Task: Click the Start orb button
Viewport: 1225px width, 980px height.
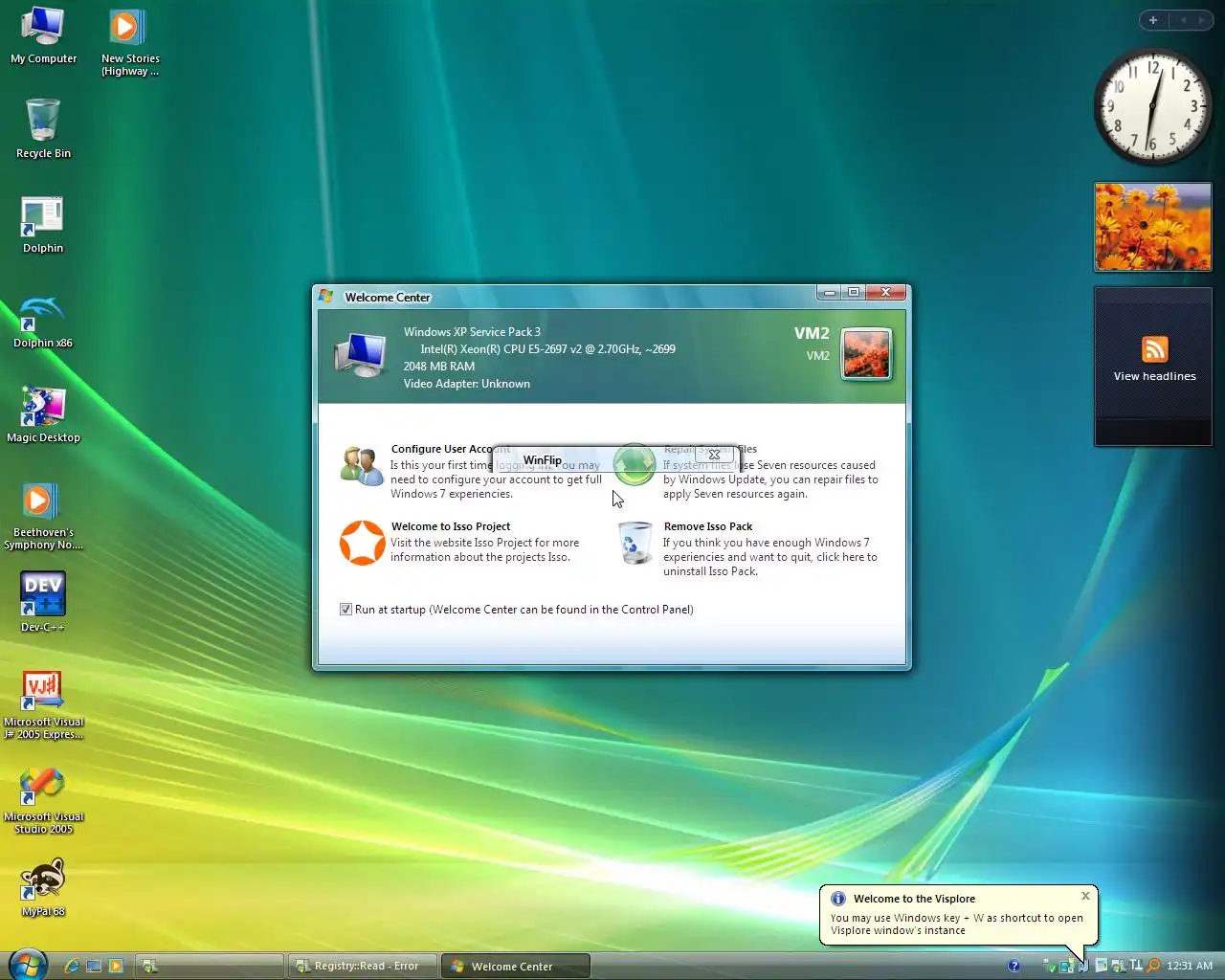Action: (28, 965)
